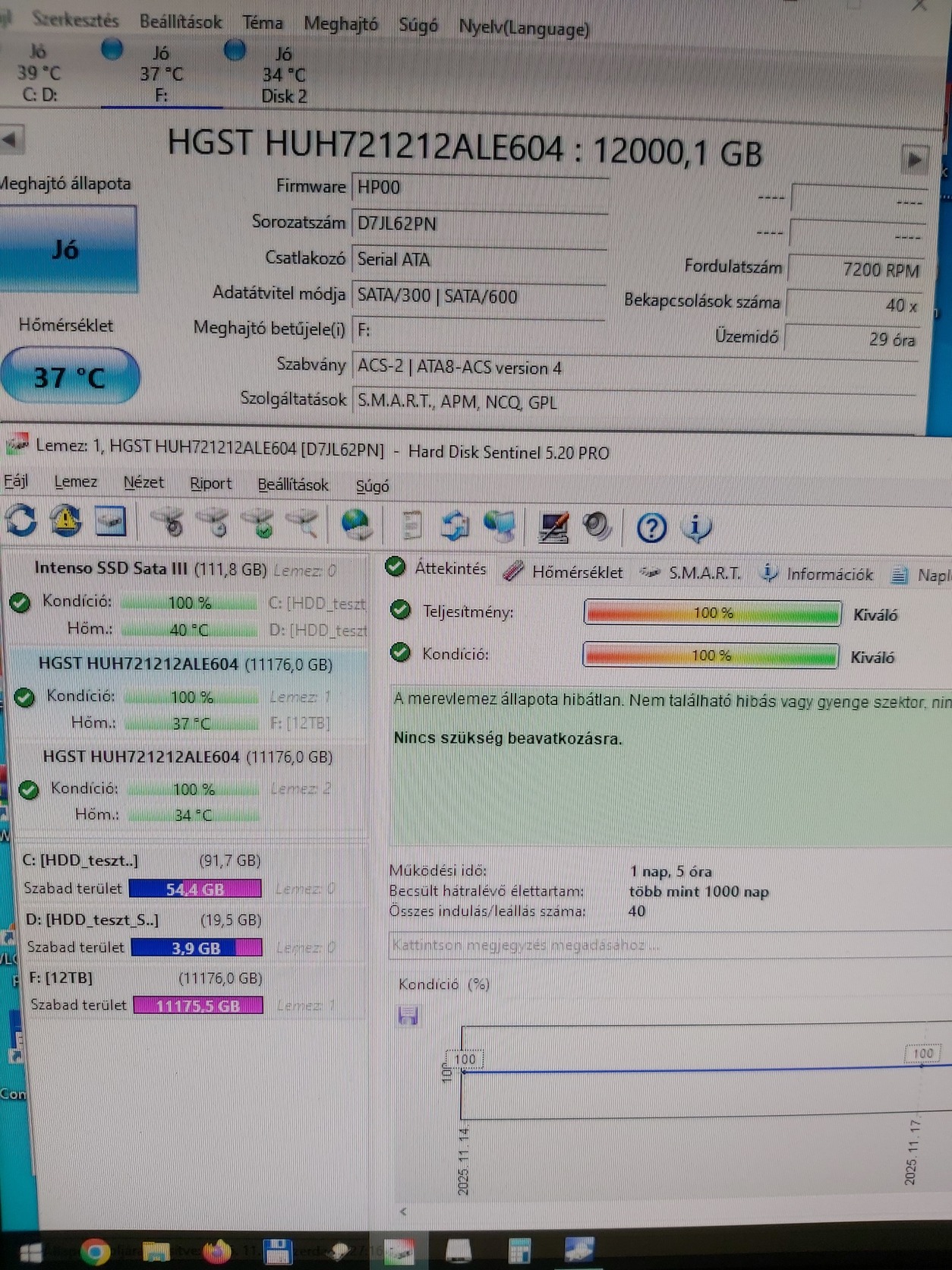The height and width of the screenshot is (1270, 952).
Task: Click the disk icon with green checkmark
Action: (x=257, y=523)
